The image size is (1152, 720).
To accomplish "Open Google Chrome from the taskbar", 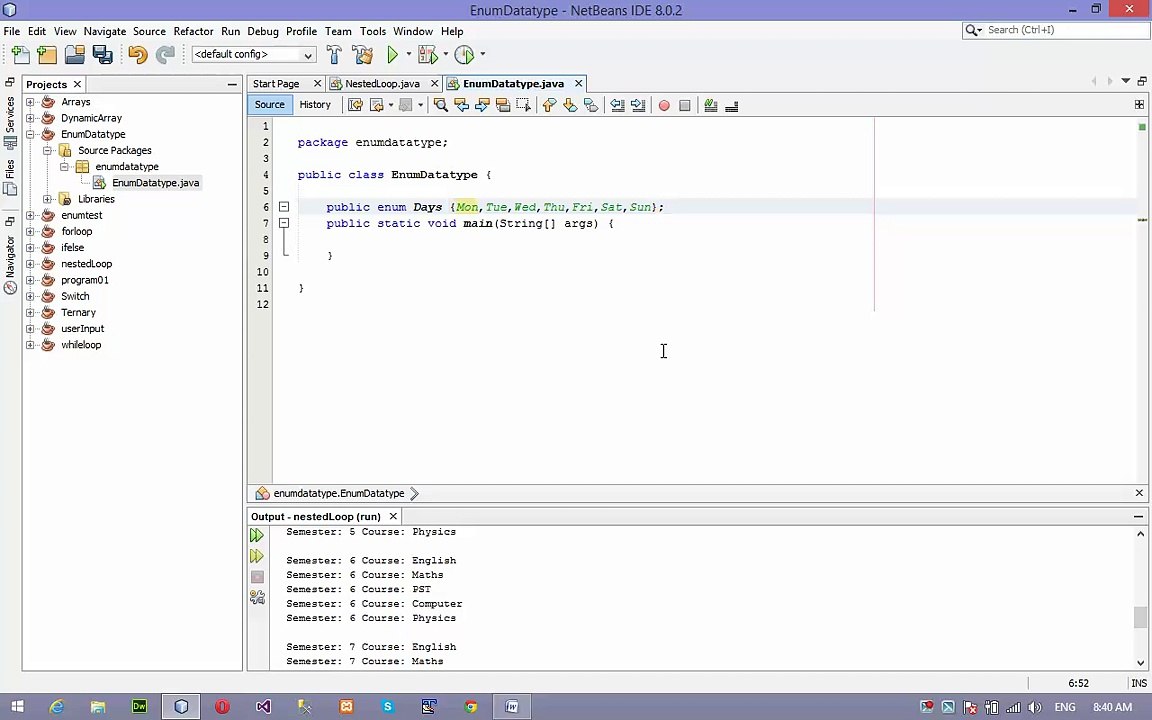I will (x=470, y=707).
